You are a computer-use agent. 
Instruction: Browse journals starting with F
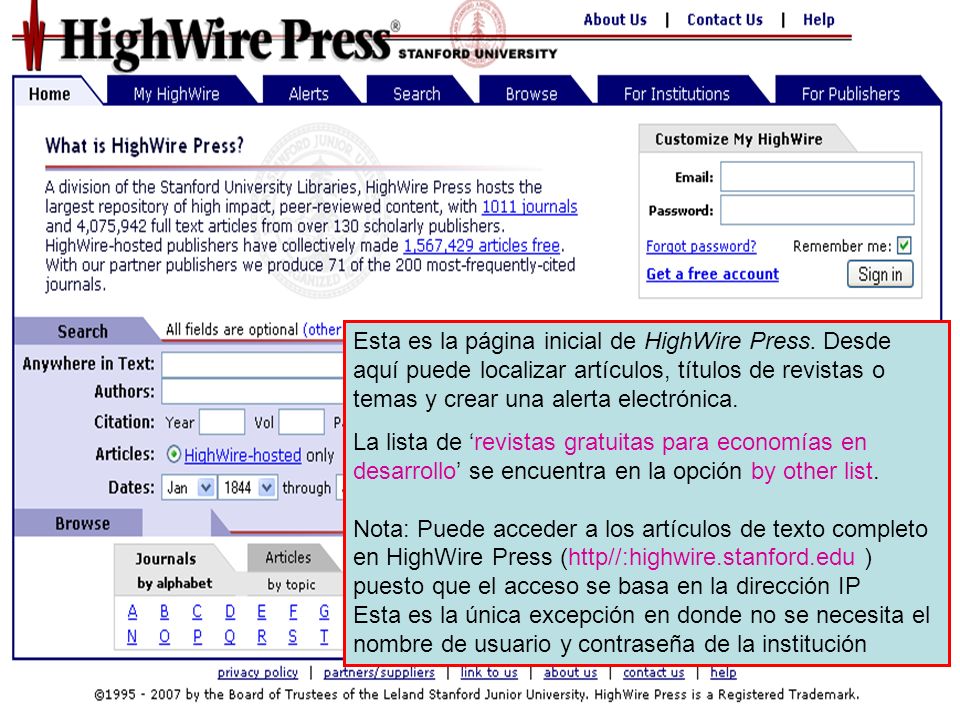point(293,611)
